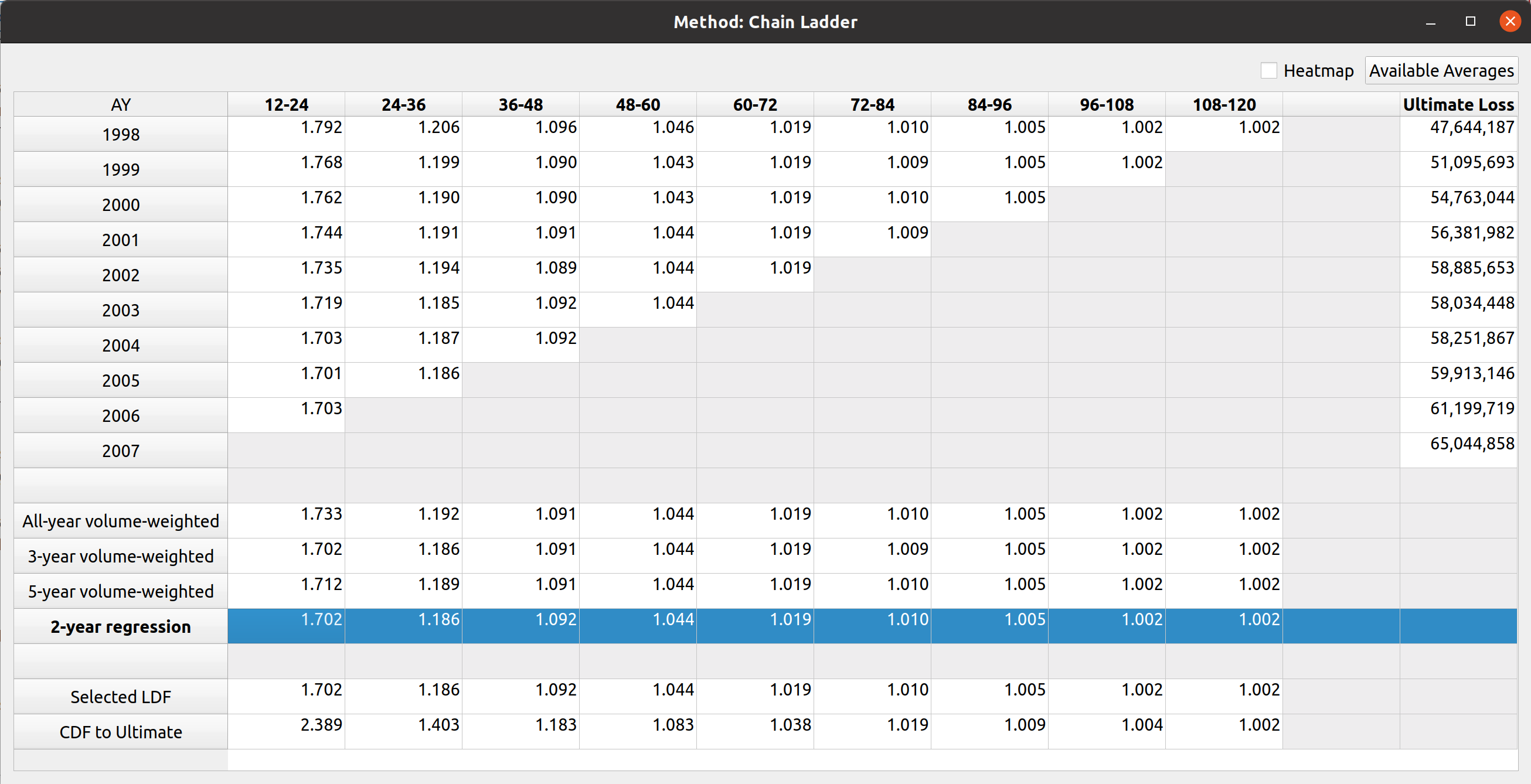Select the All-year volume-weighted row header

coord(121,521)
